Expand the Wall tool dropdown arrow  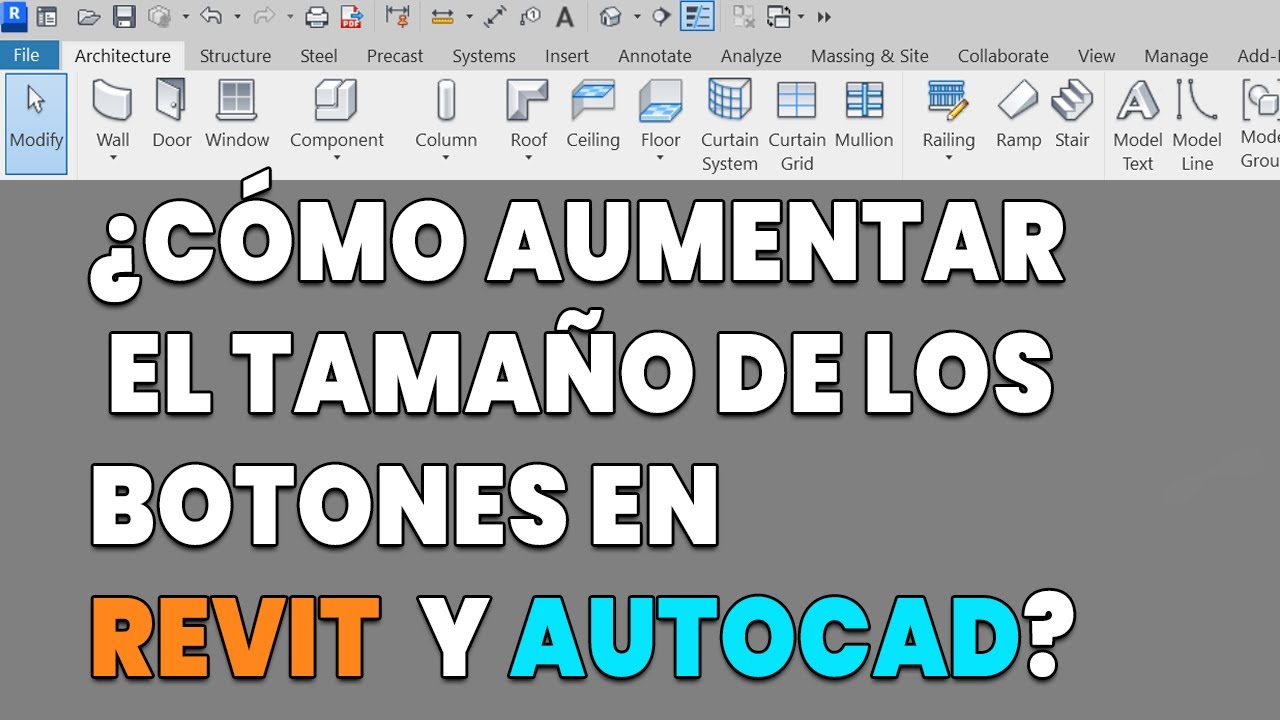(113, 158)
